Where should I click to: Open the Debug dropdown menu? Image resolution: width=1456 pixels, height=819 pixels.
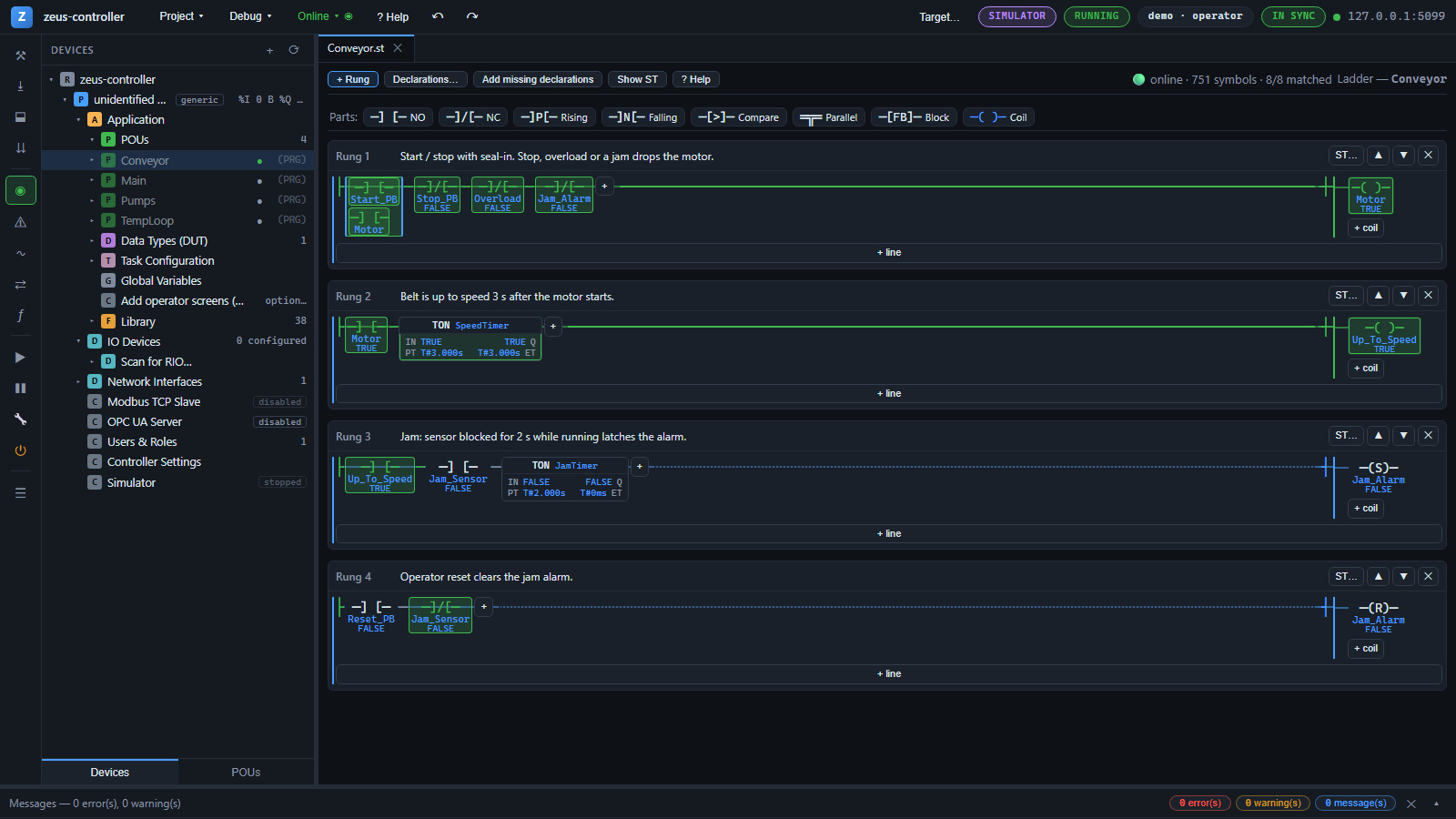pos(250,16)
